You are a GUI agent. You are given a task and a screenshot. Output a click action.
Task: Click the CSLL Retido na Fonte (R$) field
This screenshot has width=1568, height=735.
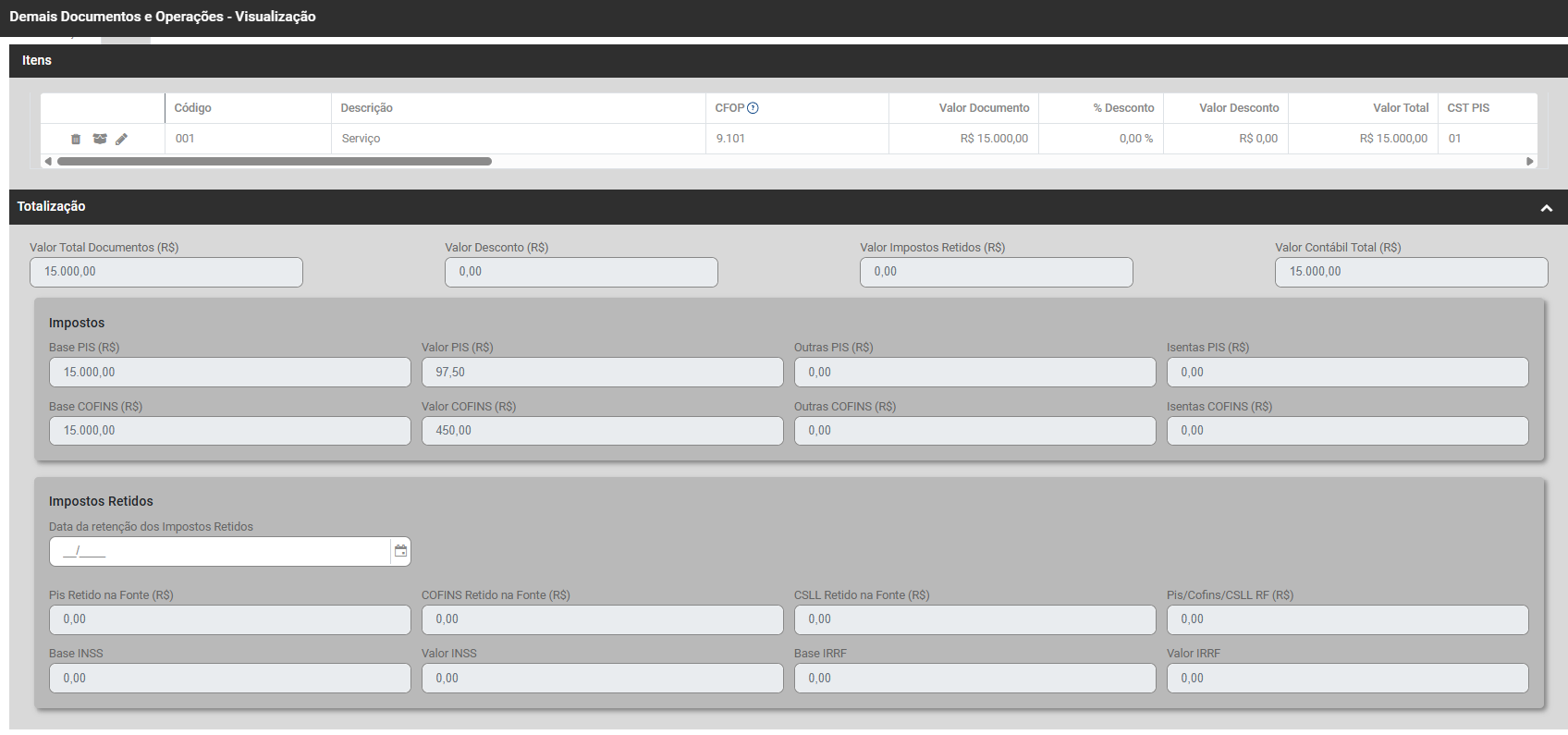[975, 619]
